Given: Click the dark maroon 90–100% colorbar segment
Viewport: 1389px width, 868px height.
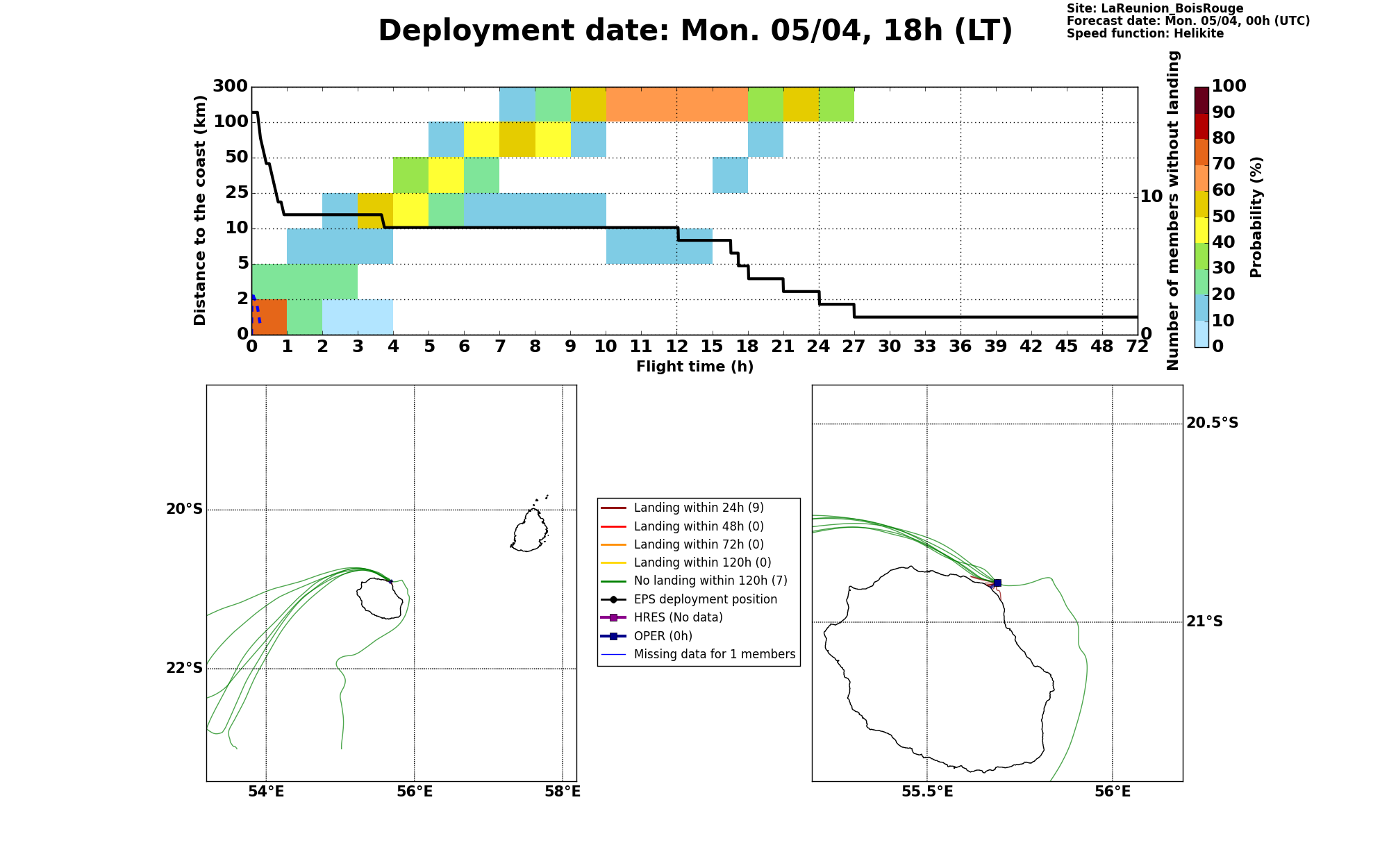Looking at the screenshot, I should click(1201, 100).
